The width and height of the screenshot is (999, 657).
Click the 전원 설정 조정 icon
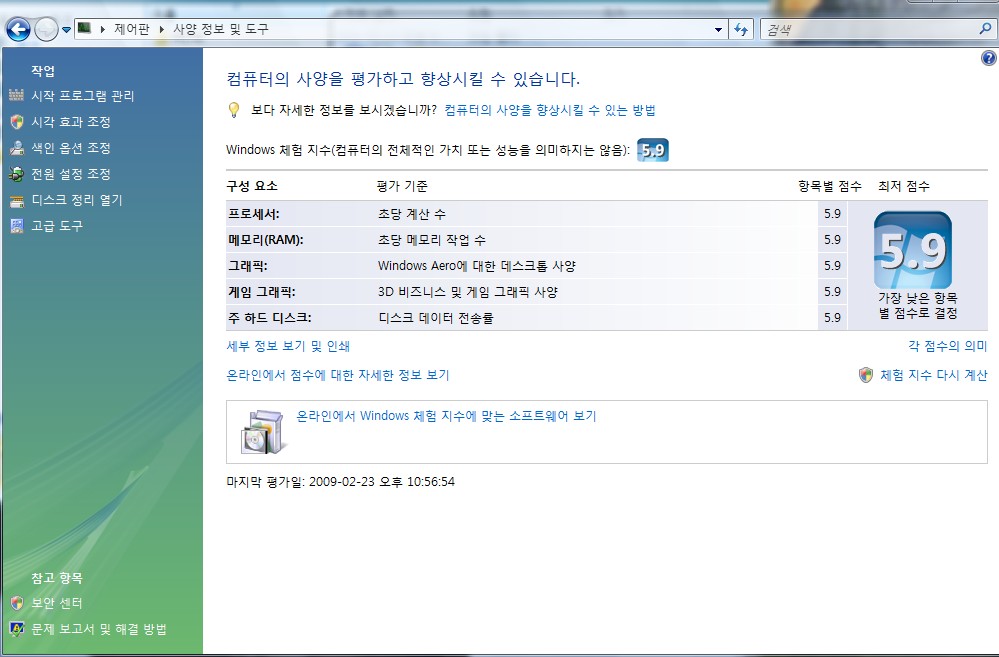pyautogui.click(x=17, y=174)
